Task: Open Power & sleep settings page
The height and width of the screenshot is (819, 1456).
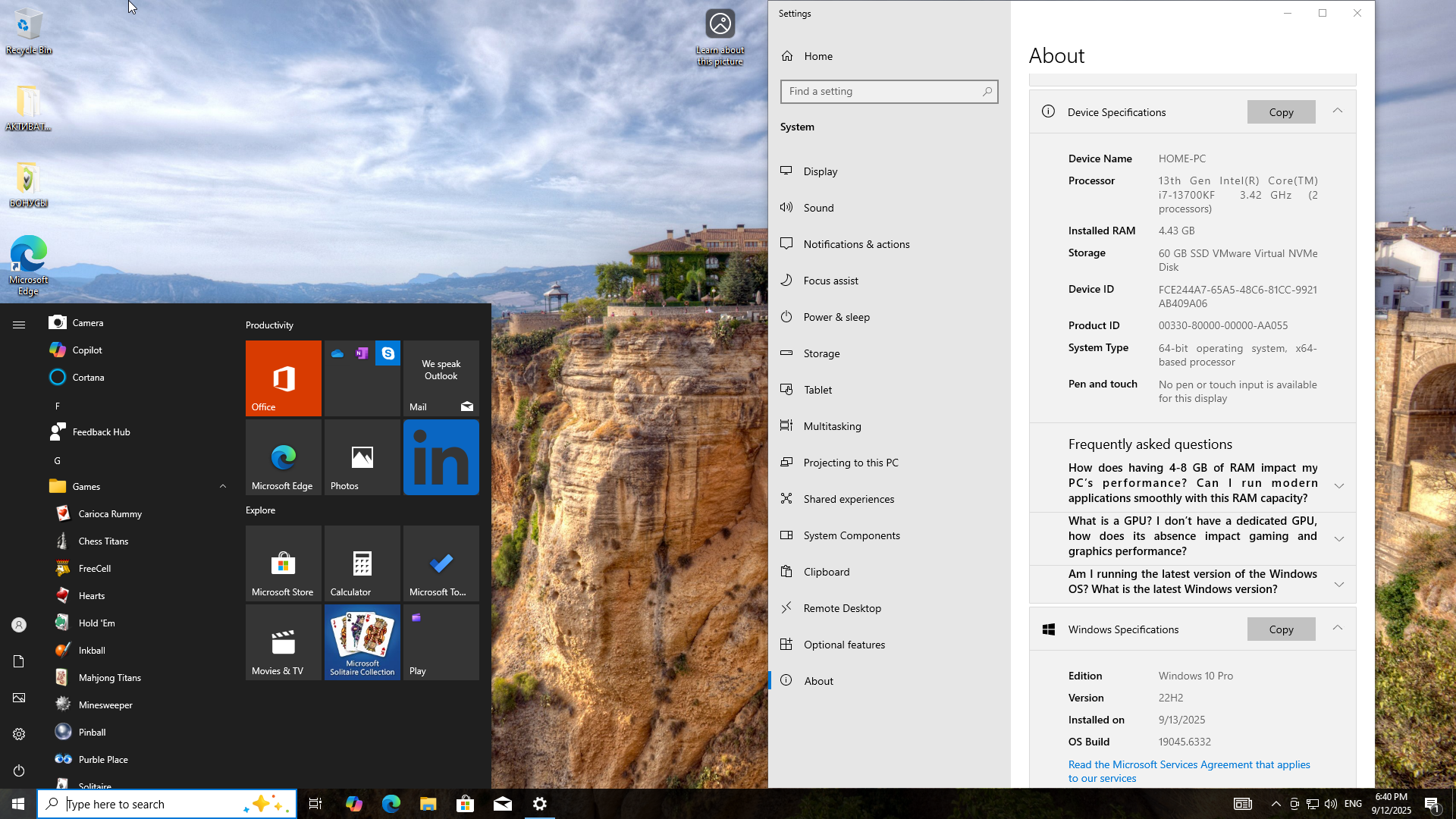Action: tap(836, 317)
